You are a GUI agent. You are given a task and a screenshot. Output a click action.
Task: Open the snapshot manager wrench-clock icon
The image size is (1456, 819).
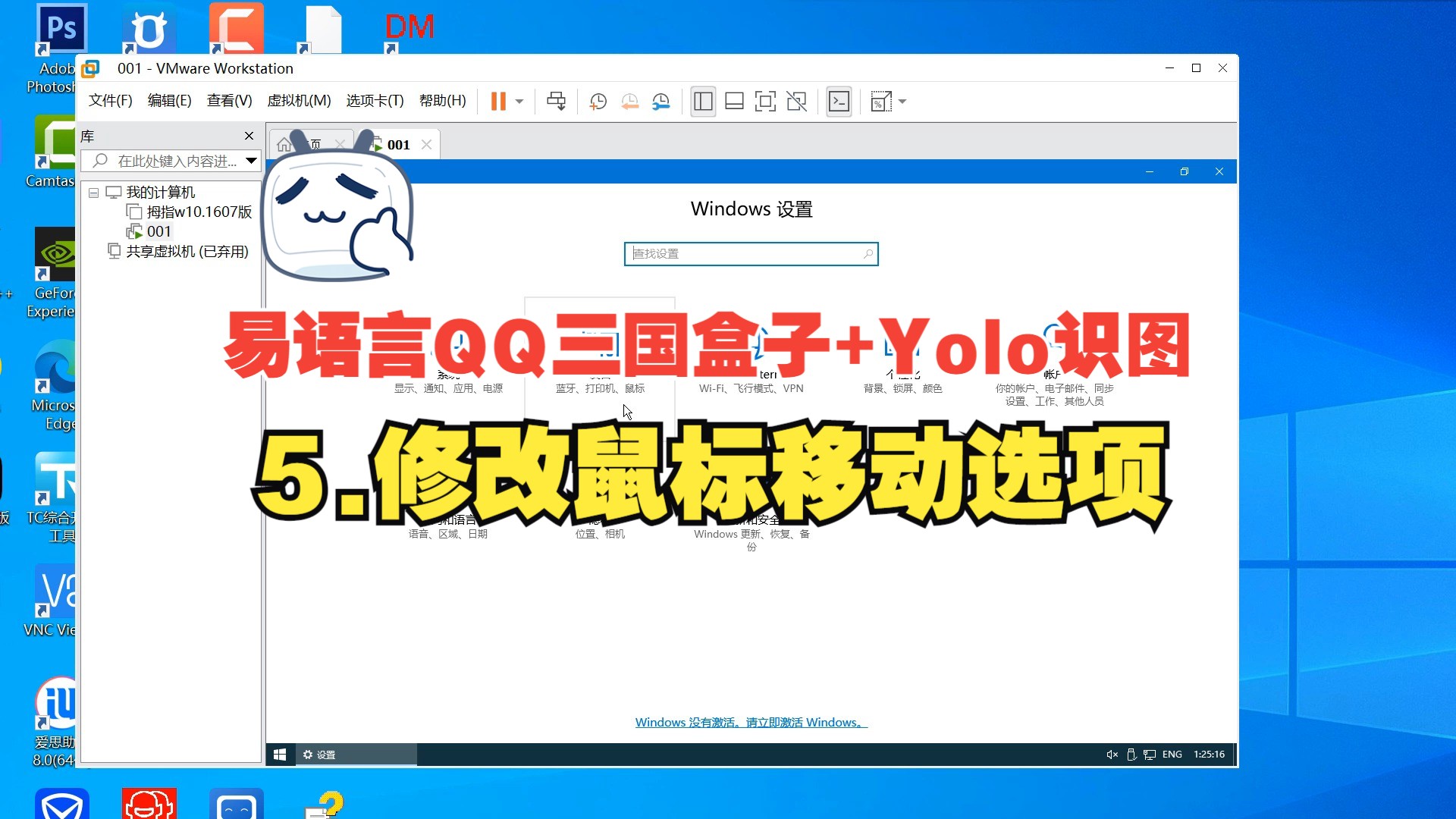pos(661,101)
